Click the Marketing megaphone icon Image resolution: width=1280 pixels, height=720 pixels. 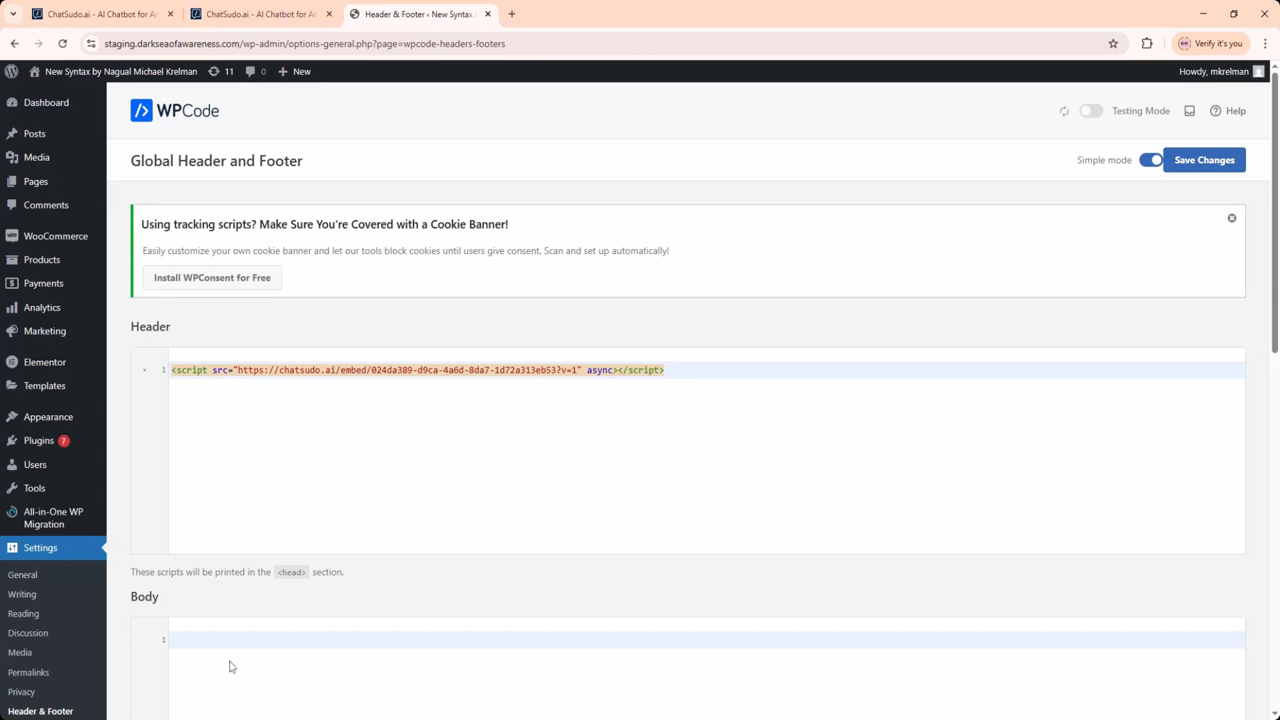(x=12, y=331)
